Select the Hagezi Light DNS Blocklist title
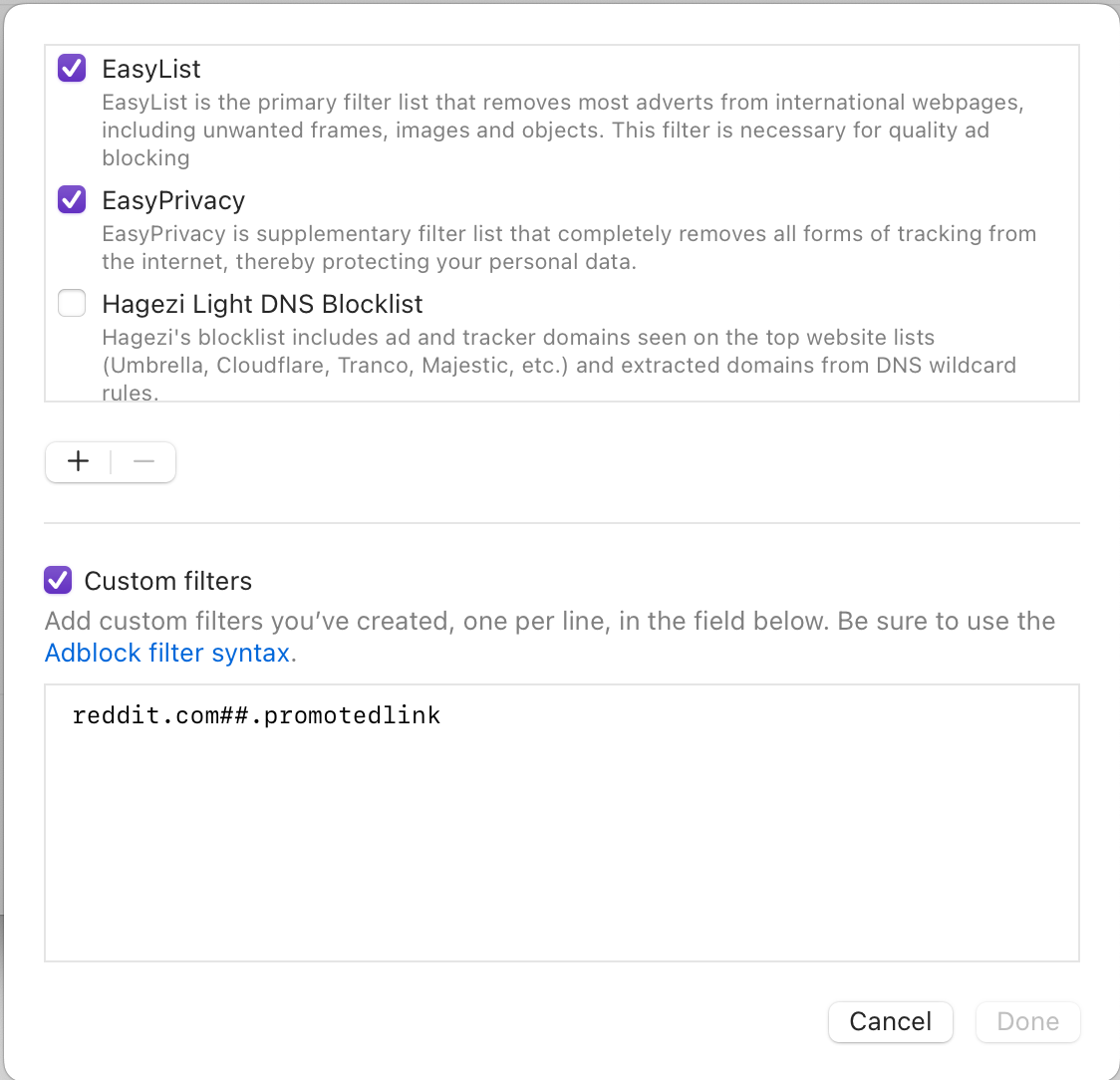1120x1080 pixels. [262, 304]
